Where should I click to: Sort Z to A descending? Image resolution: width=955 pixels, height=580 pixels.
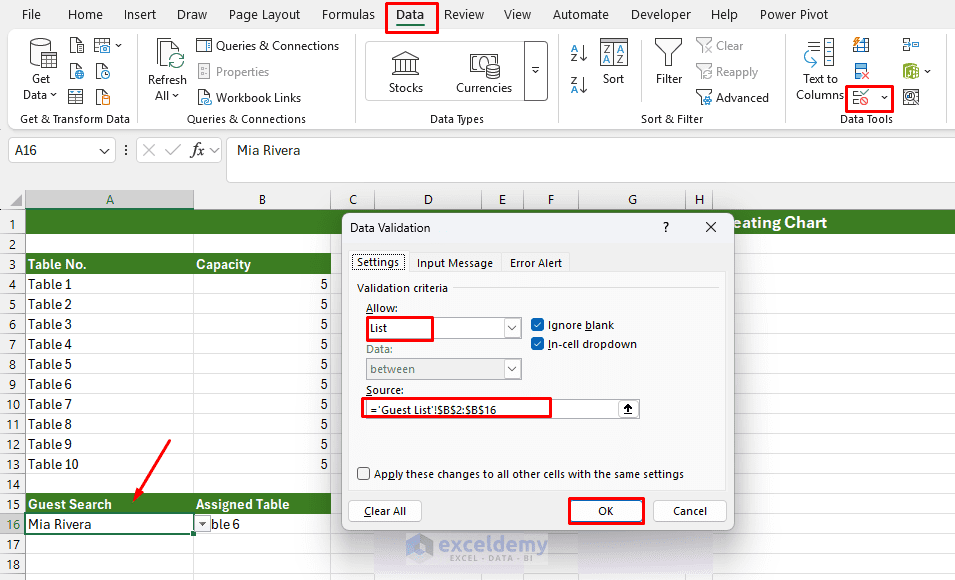579,85
